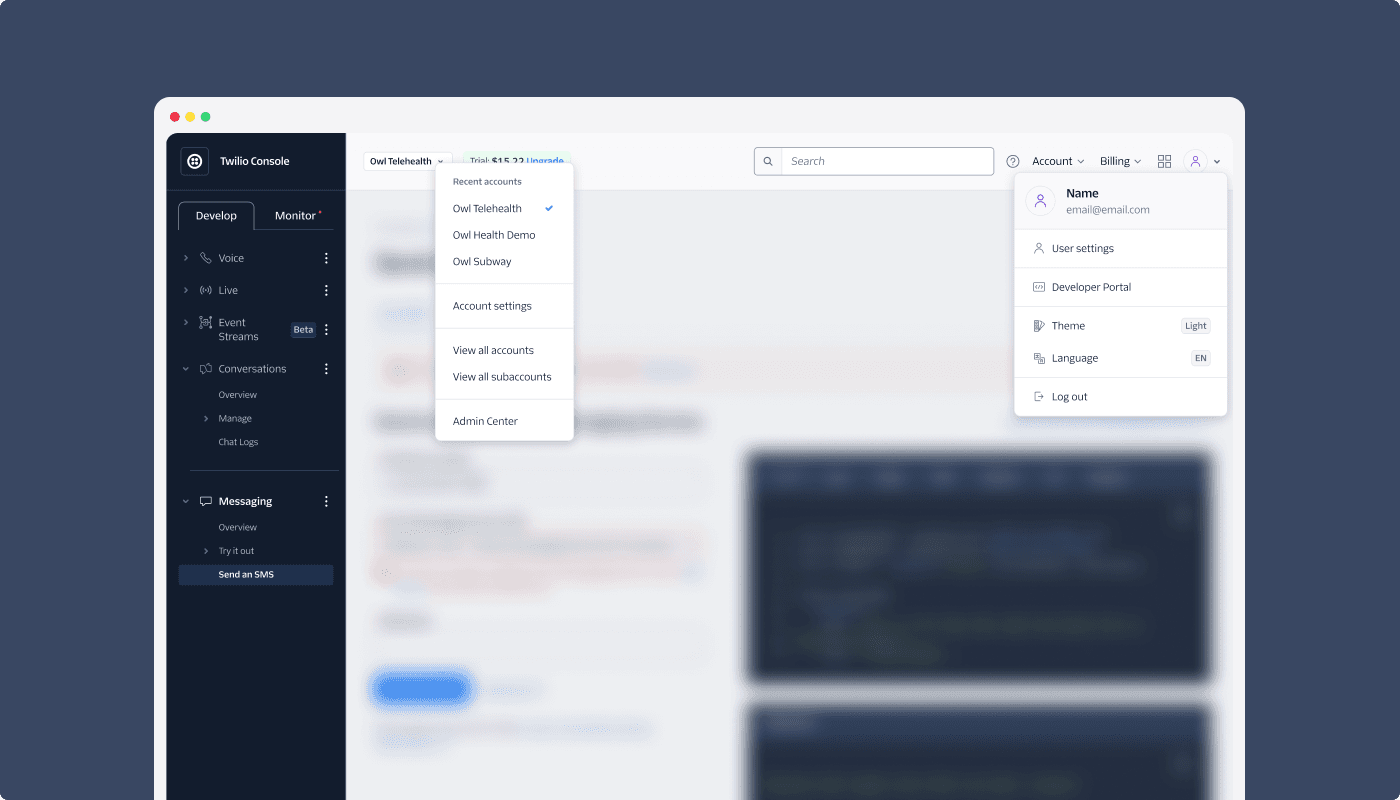Expand the Voice section chevron
Screen dimensions: 1400x800
(186, 258)
